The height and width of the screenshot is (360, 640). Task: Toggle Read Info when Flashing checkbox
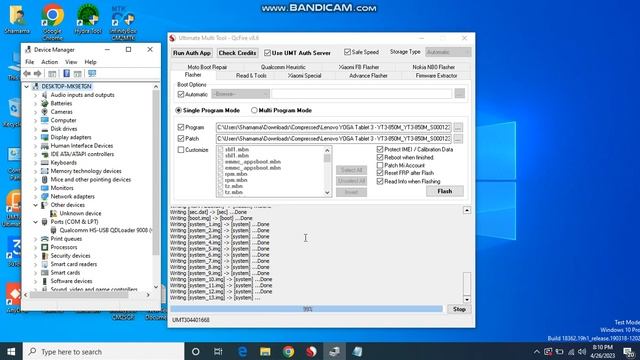click(x=380, y=181)
